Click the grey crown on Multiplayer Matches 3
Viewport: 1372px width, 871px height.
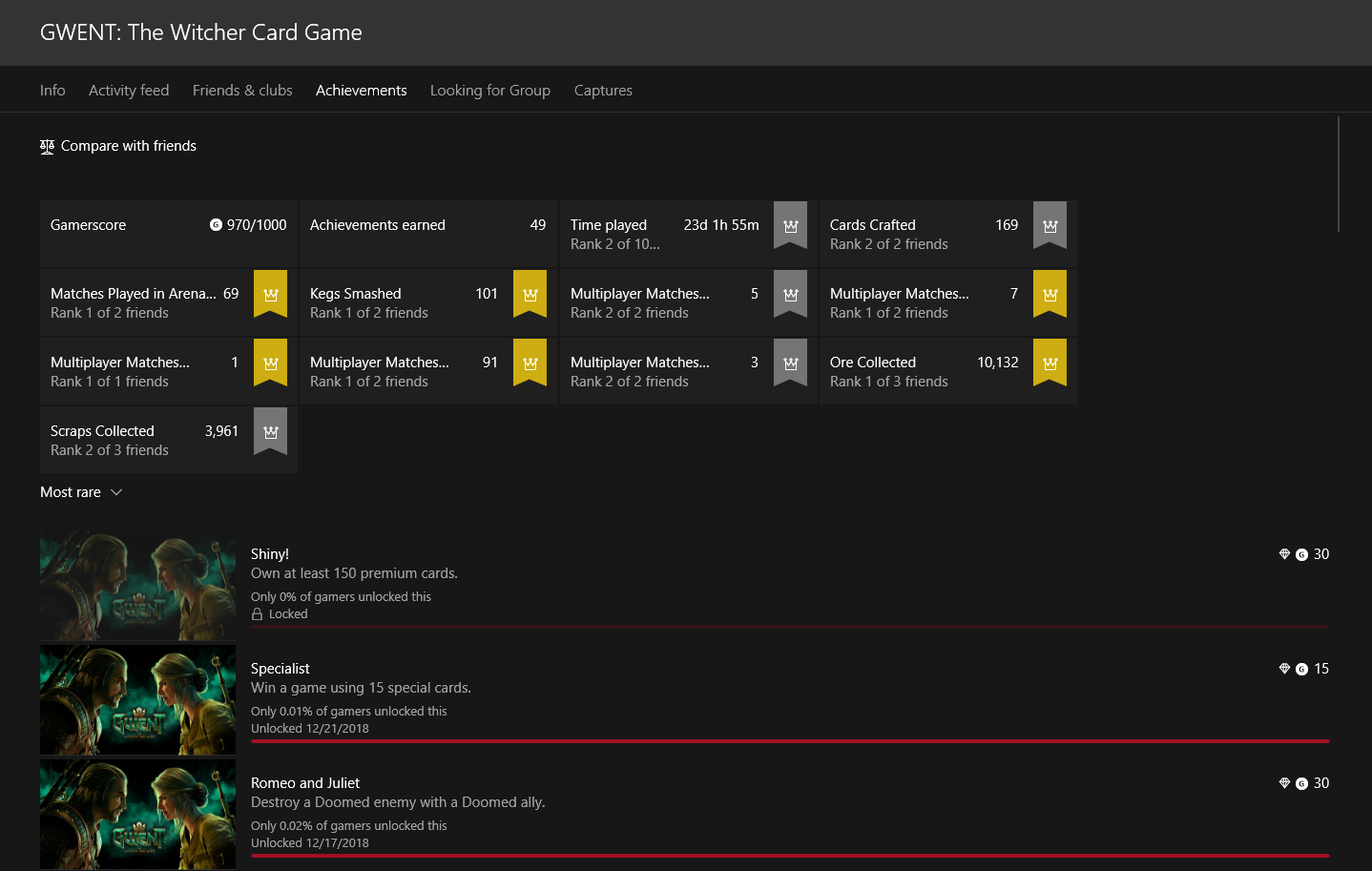pos(790,363)
